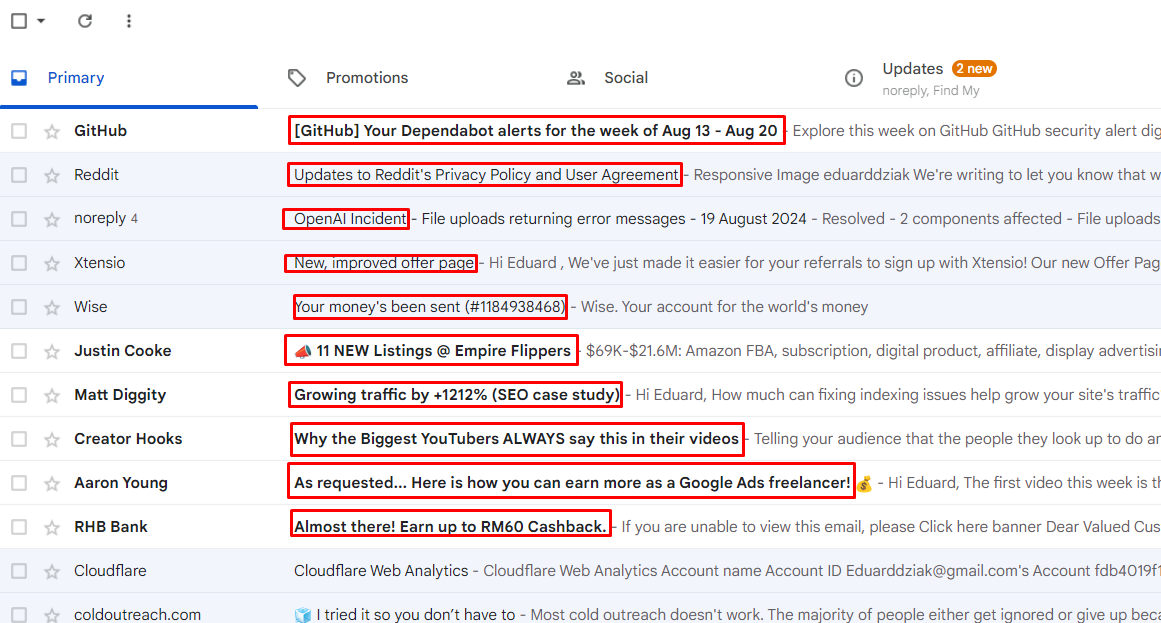
Task: Open 11 NEW Listings @ Empire Flippers email
Action: coord(432,351)
